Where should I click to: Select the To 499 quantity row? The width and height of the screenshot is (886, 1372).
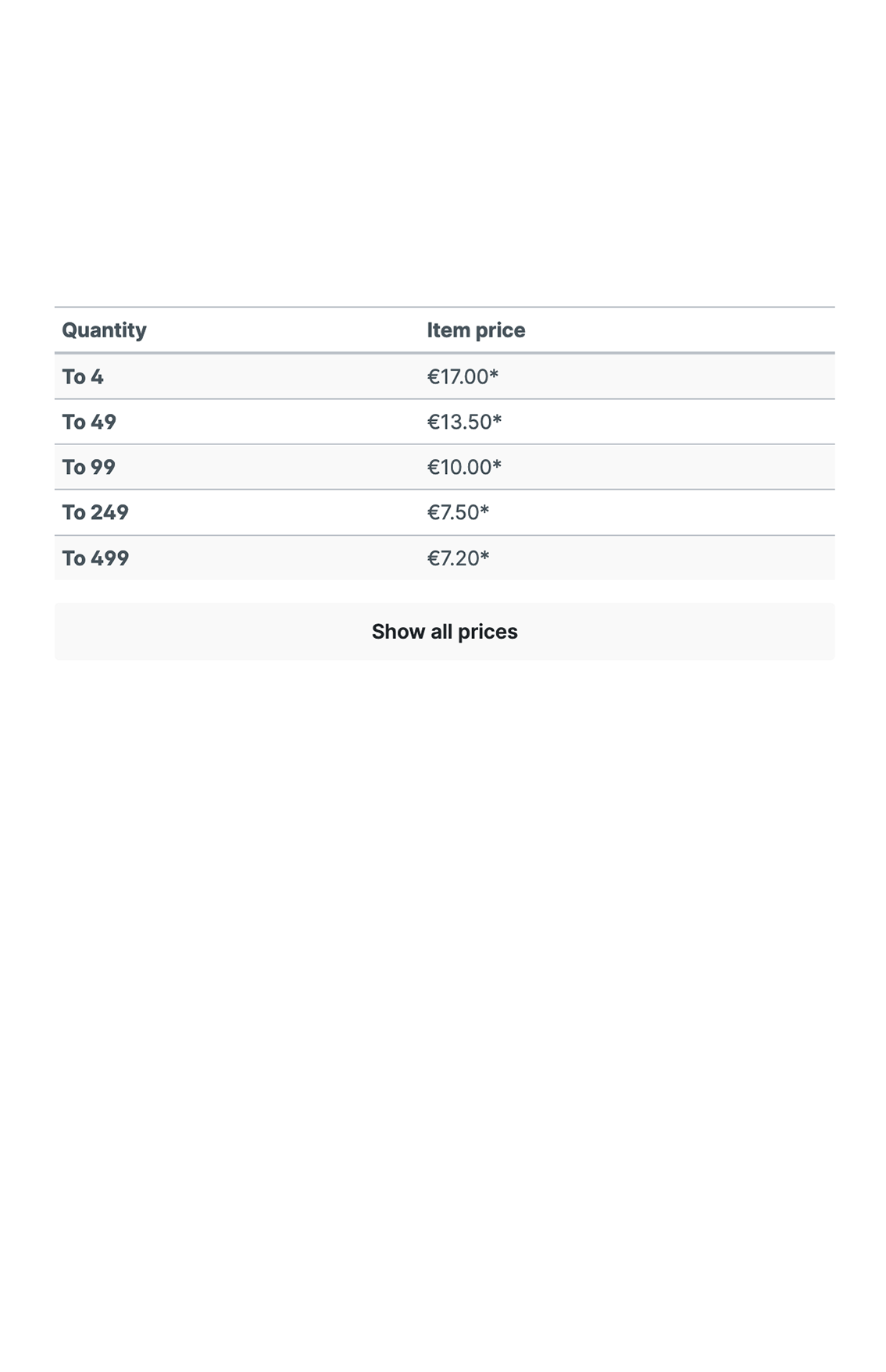[x=444, y=558]
